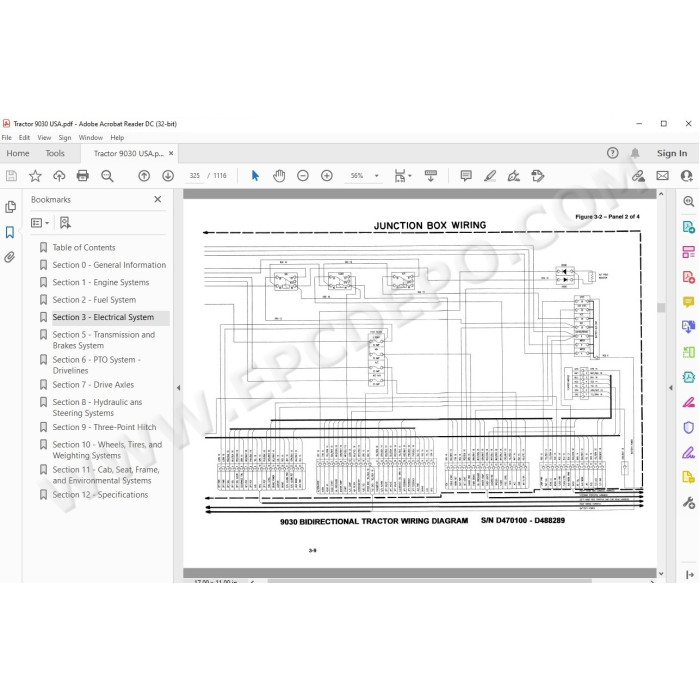The height and width of the screenshot is (700, 700).
Task: Click the Save file icon
Action: tap(11, 176)
